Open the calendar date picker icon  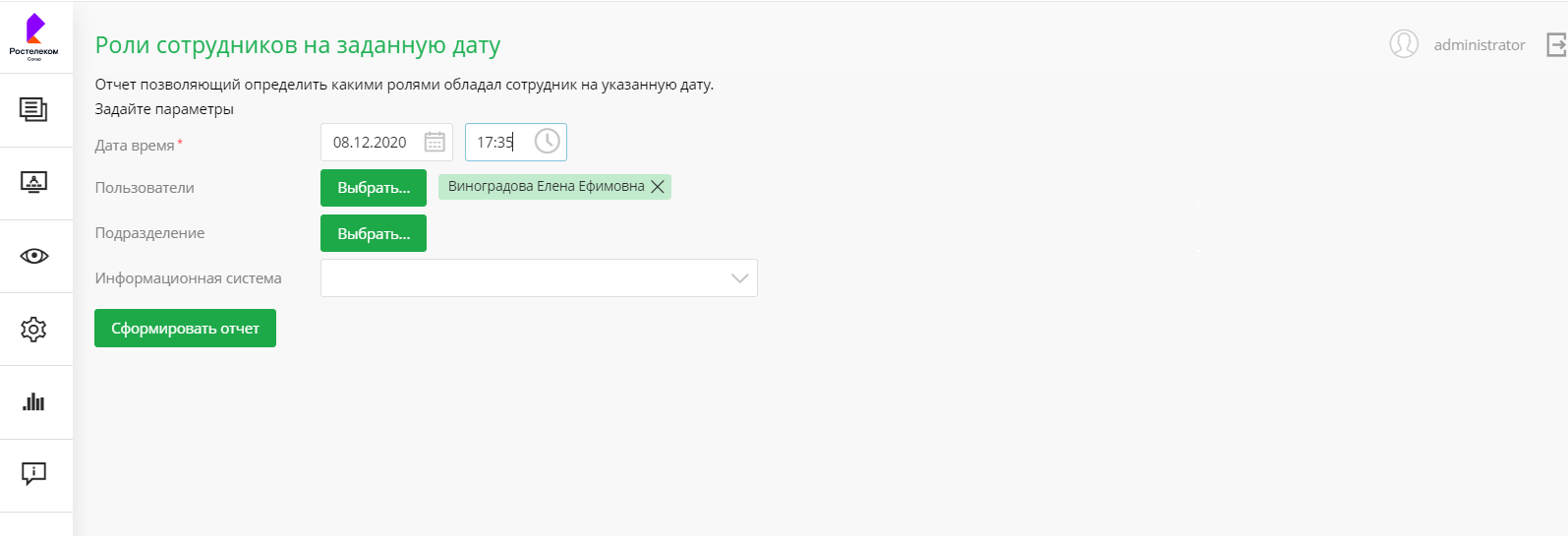point(435,143)
